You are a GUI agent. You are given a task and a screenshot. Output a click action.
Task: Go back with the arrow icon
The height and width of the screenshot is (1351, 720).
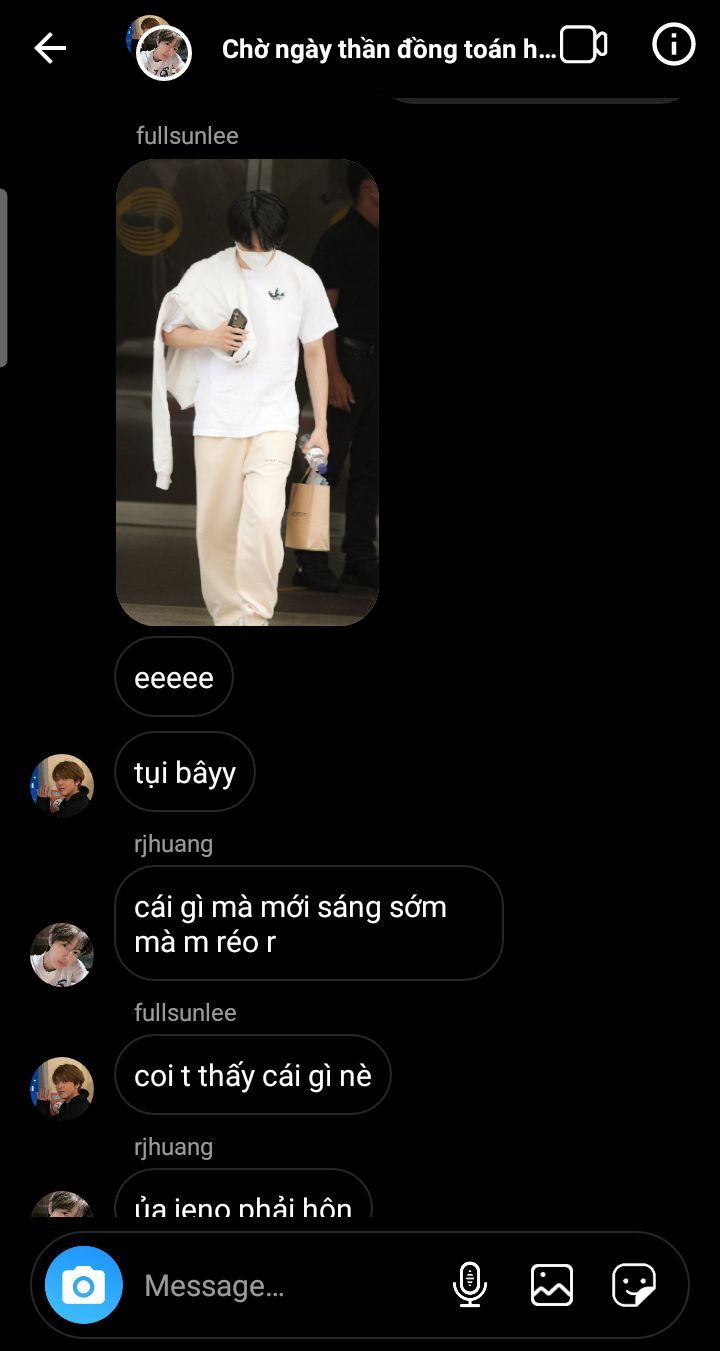pos(50,48)
